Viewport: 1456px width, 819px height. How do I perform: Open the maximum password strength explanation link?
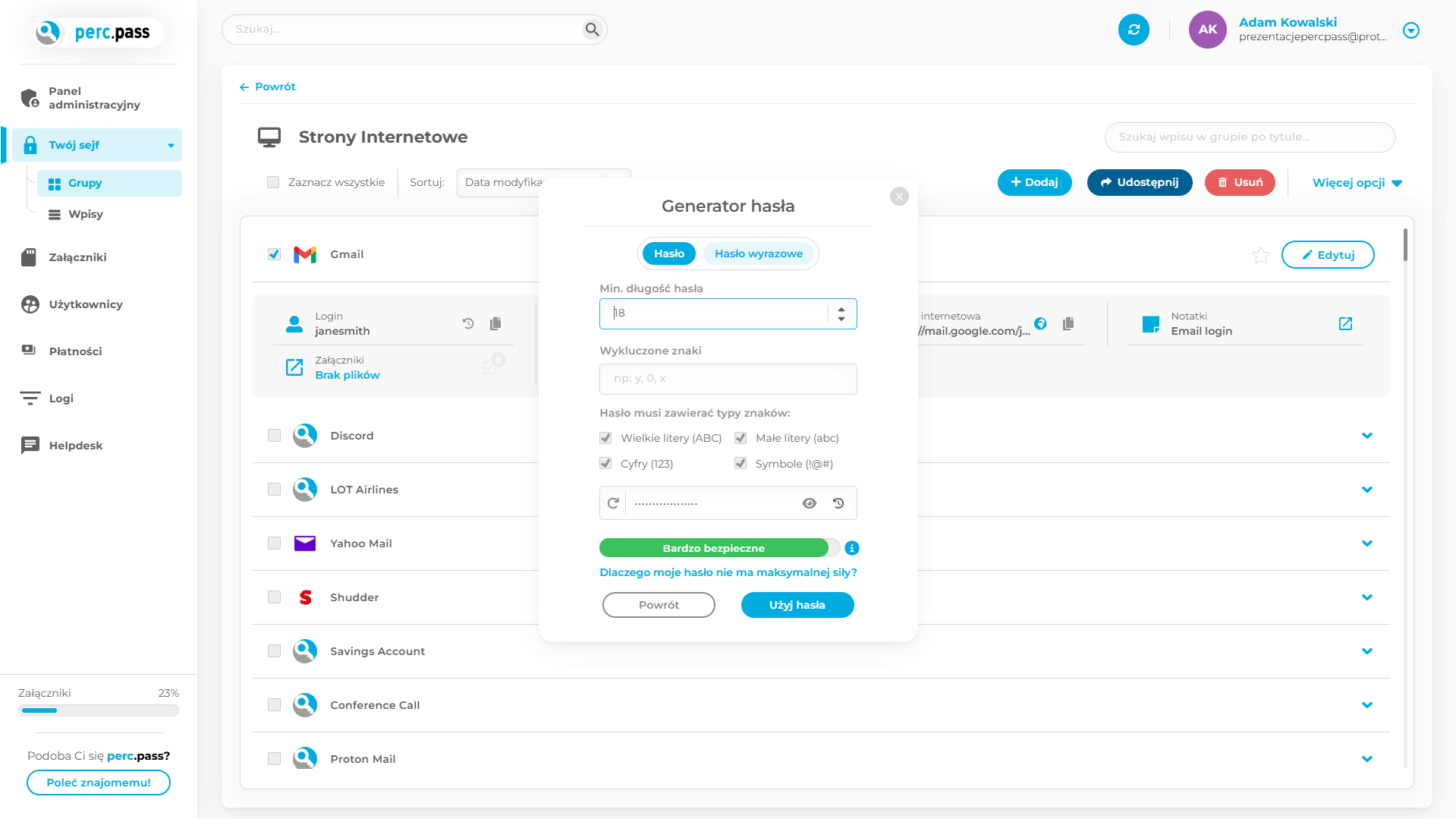tap(728, 572)
